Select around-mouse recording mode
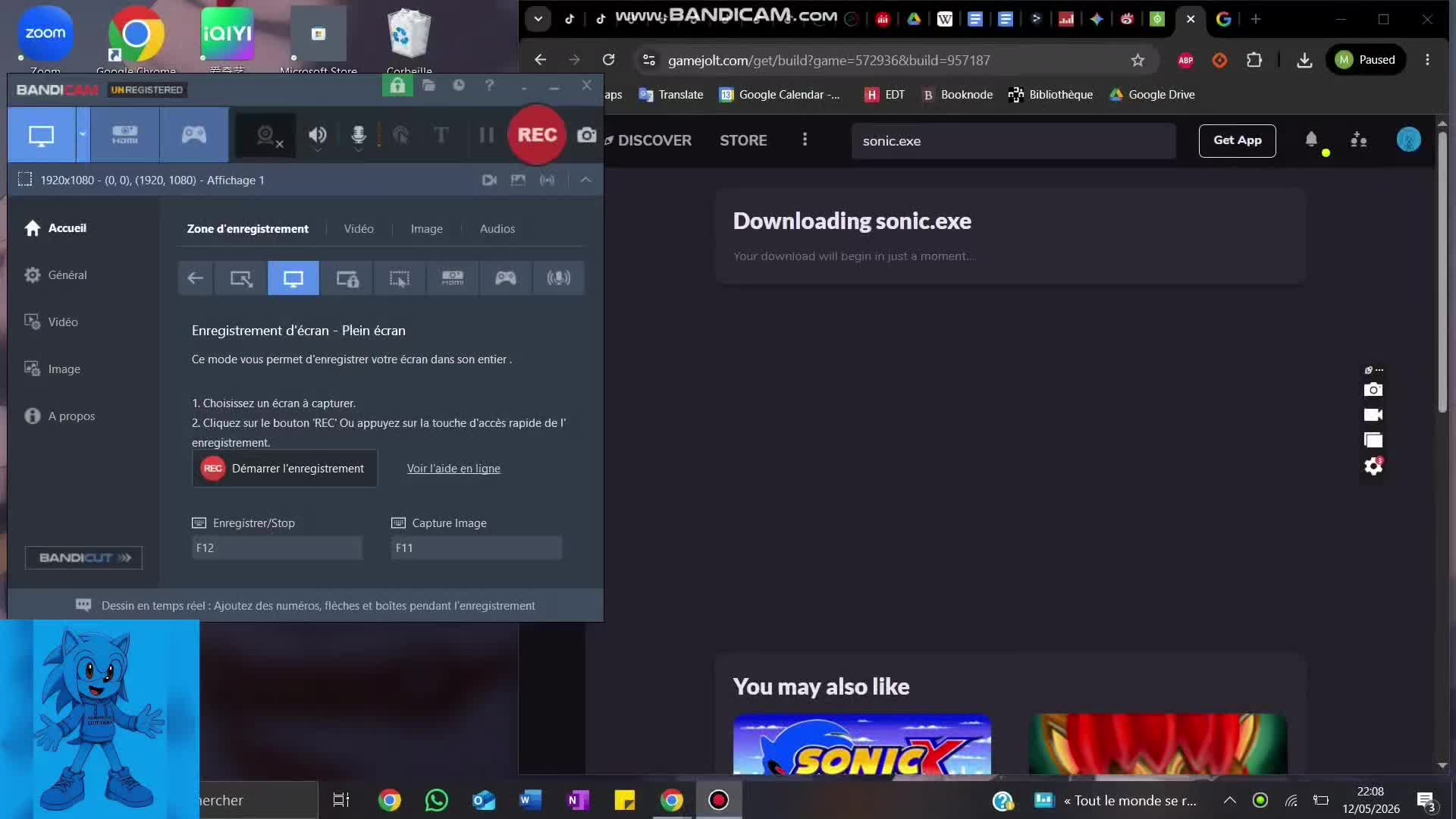The height and width of the screenshot is (819, 1456). point(400,278)
